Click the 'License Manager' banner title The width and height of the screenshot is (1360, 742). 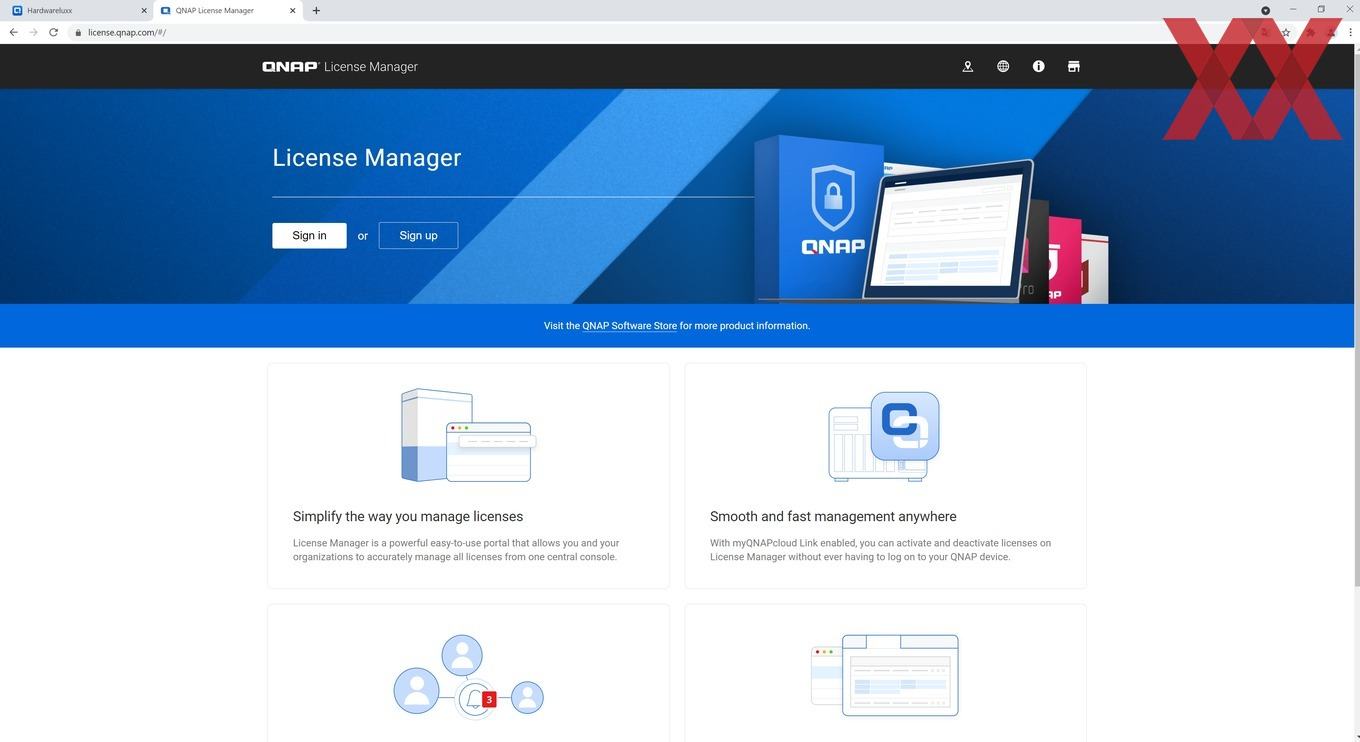coord(367,158)
